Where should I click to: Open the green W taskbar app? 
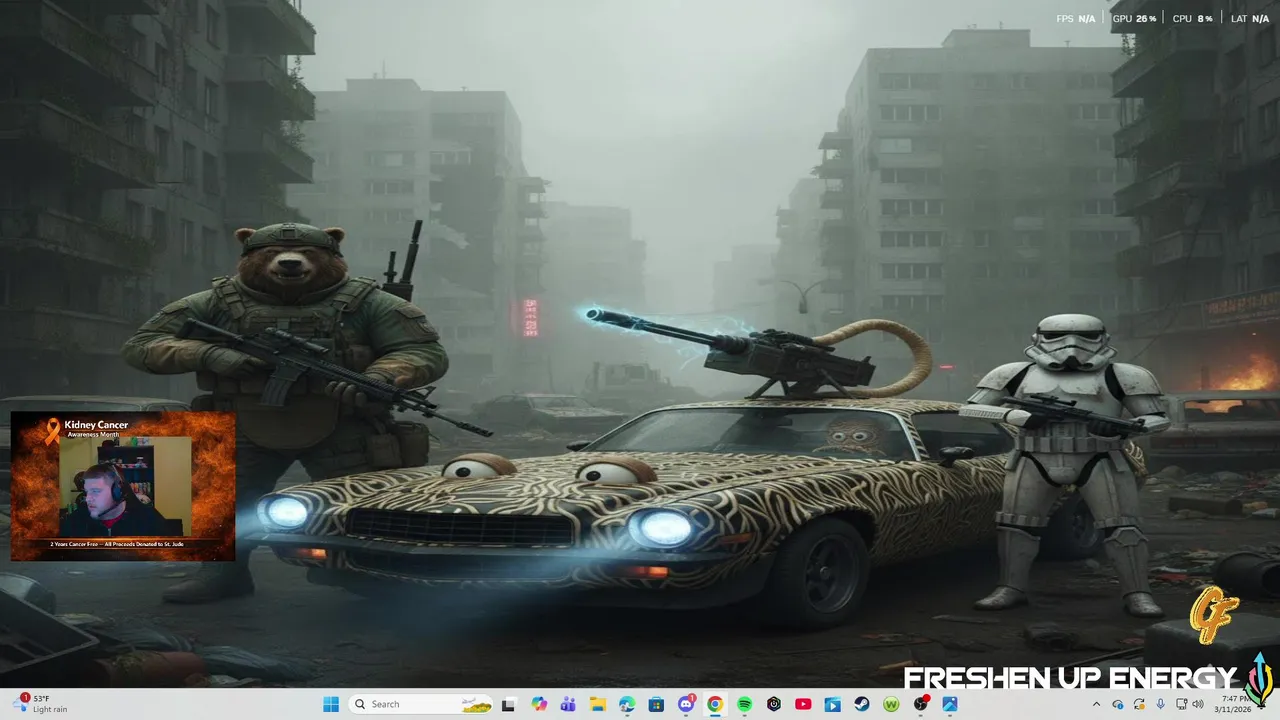pyautogui.click(x=891, y=704)
